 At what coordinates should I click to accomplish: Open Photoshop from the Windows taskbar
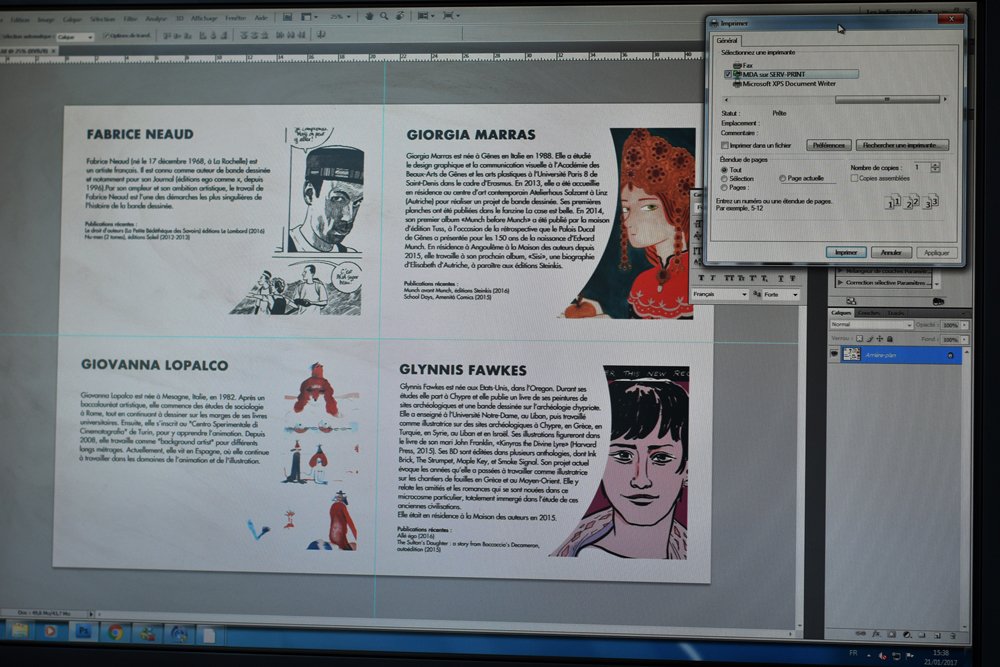tap(82, 632)
